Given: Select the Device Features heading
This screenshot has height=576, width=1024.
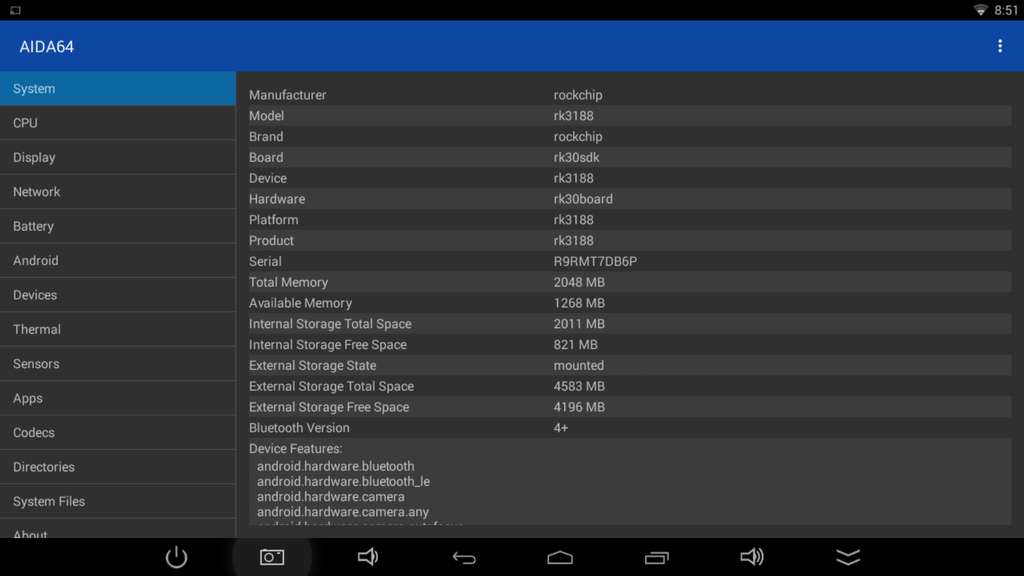Looking at the screenshot, I should tap(295, 449).
